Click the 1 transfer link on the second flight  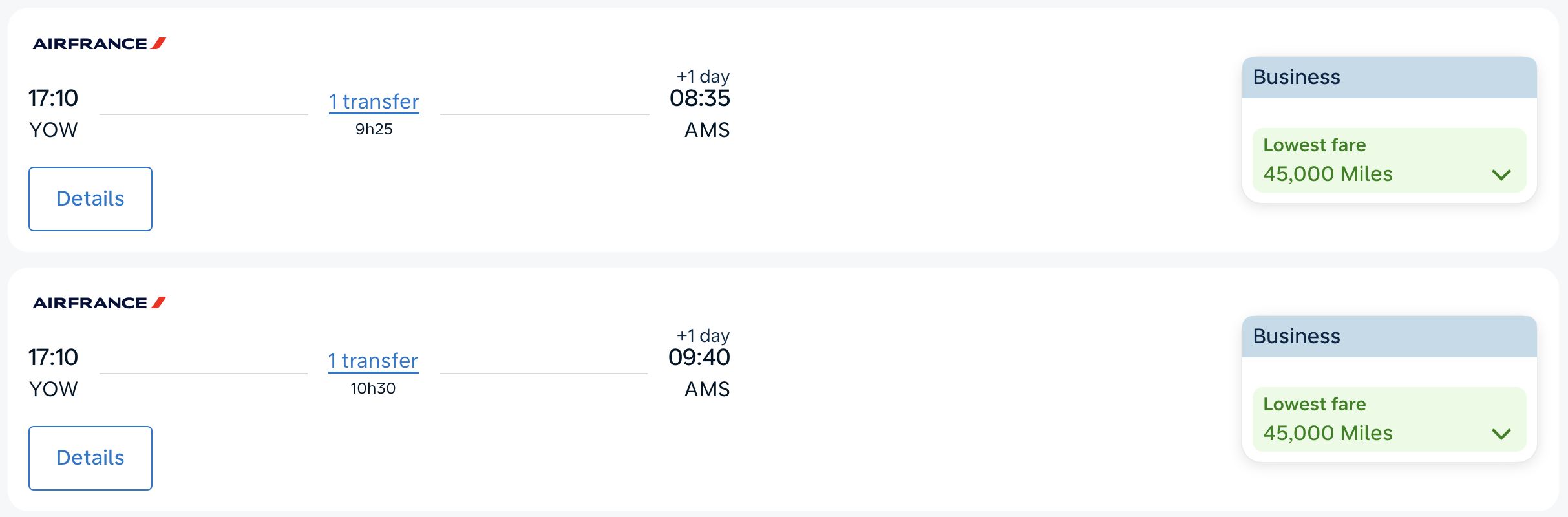pyautogui.click(x=372, y=361)
